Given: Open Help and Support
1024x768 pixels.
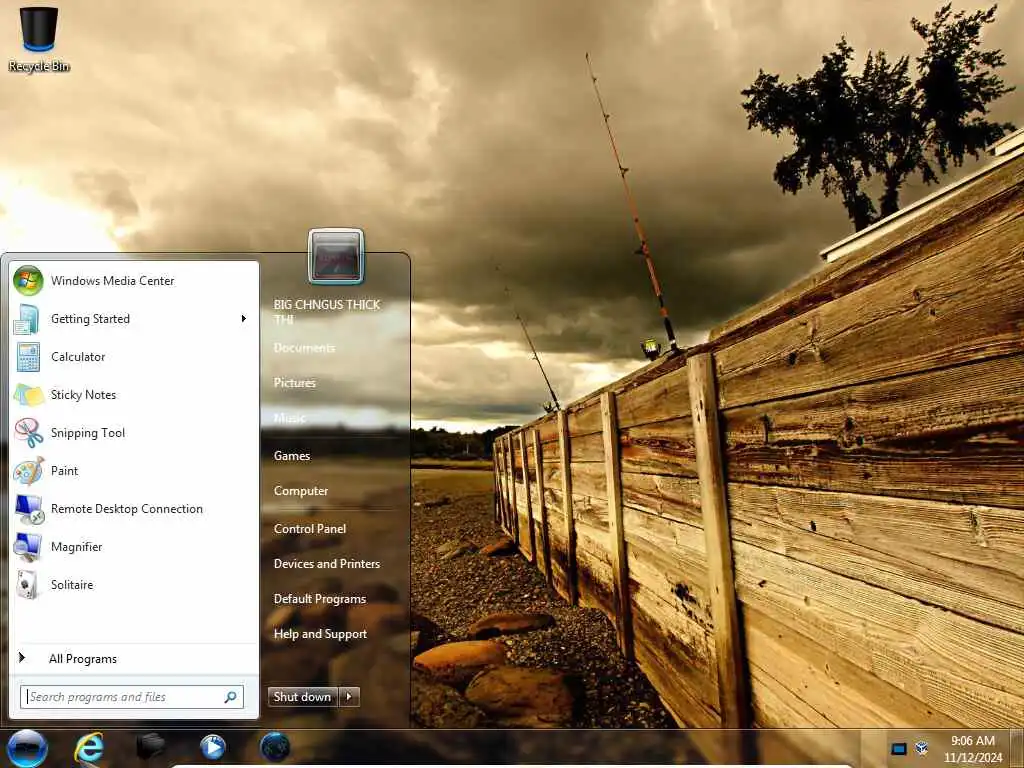Looking at the screenshot, I should (321, 634).
